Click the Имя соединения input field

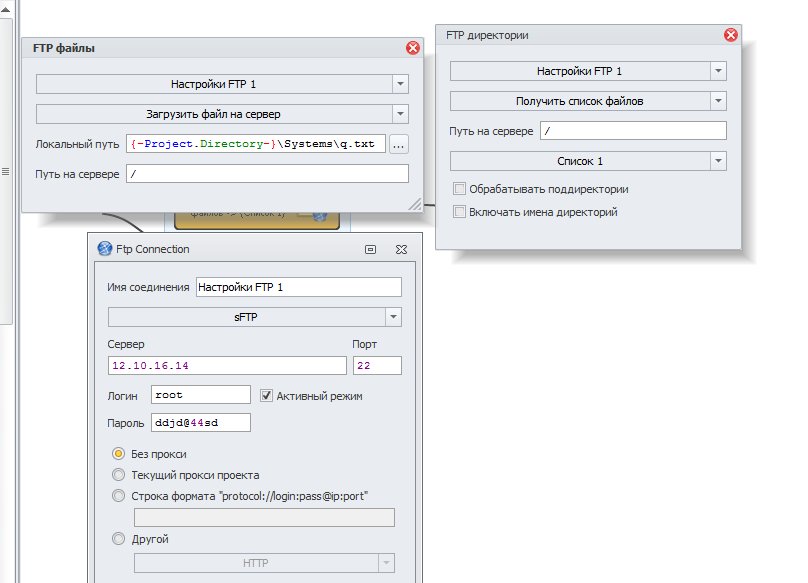[299, 287]
